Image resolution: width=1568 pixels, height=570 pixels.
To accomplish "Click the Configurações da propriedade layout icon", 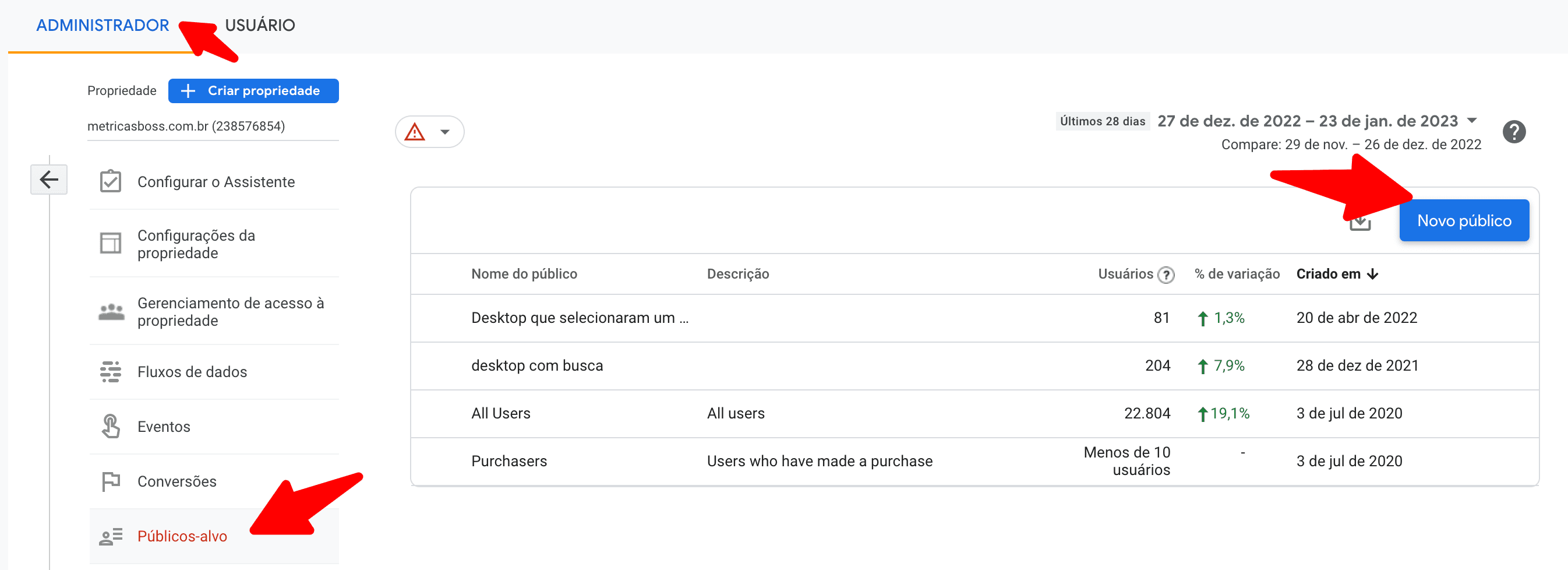I will [110, 244].
